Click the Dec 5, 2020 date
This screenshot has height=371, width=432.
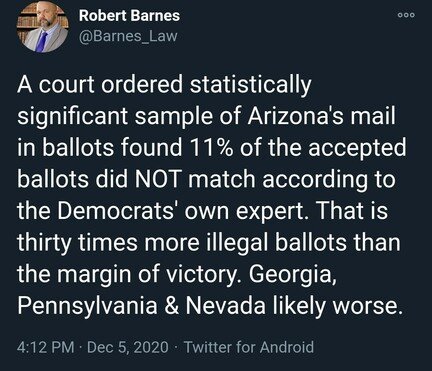coord(128,347)
